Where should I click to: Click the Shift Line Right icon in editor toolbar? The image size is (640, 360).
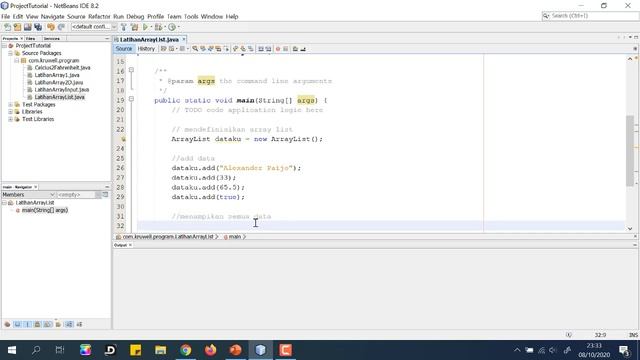268,49
